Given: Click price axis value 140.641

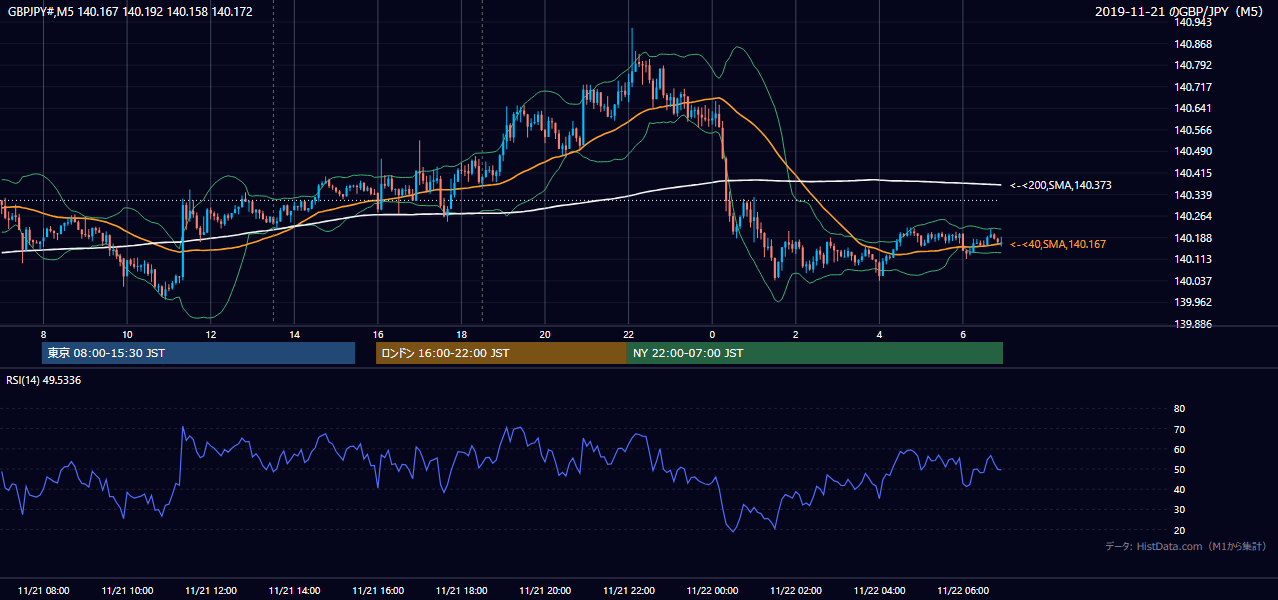Looking at the screenshot, I should pos(1194,108).
